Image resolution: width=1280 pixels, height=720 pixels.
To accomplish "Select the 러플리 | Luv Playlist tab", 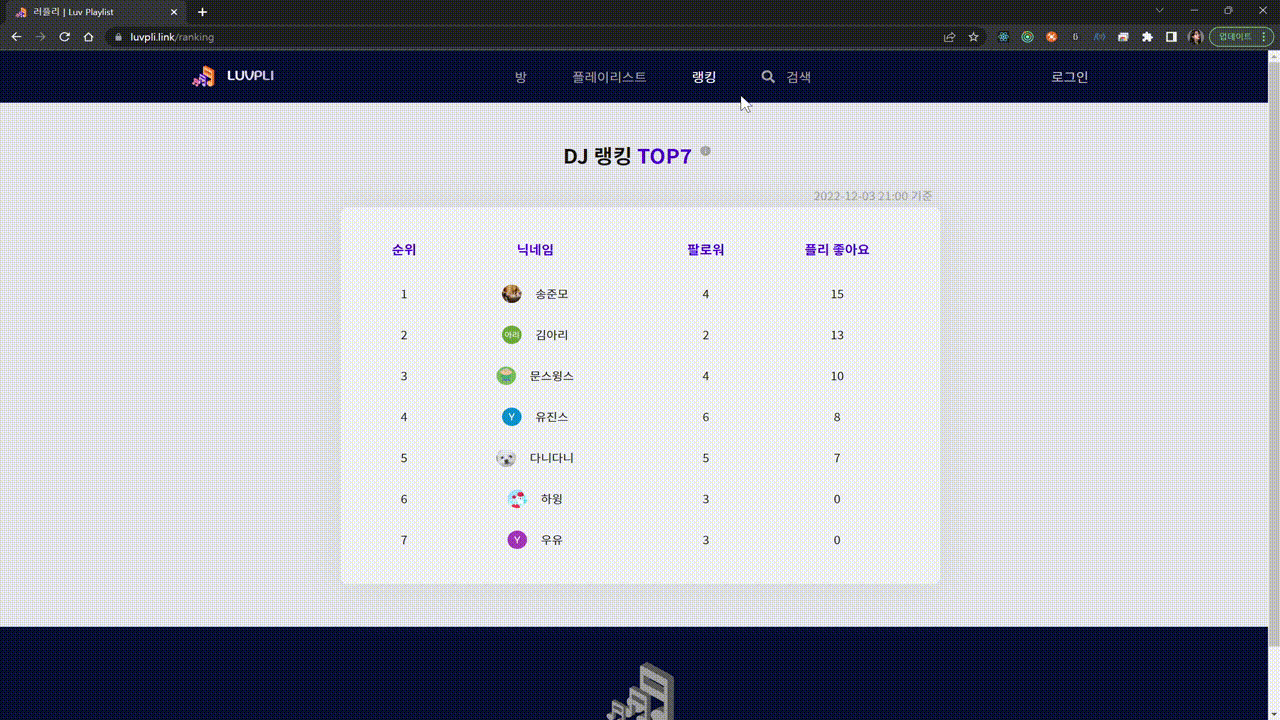I will (x=95, y=12).
